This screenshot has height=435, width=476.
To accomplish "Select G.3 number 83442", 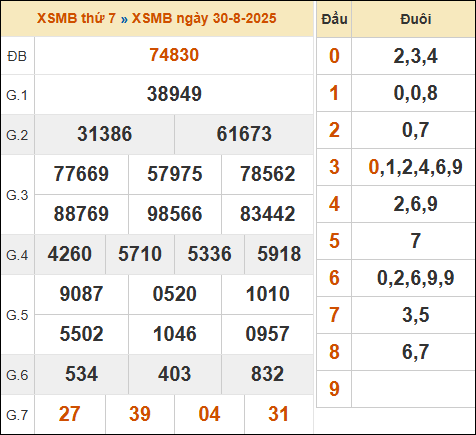I will point(268,214).
